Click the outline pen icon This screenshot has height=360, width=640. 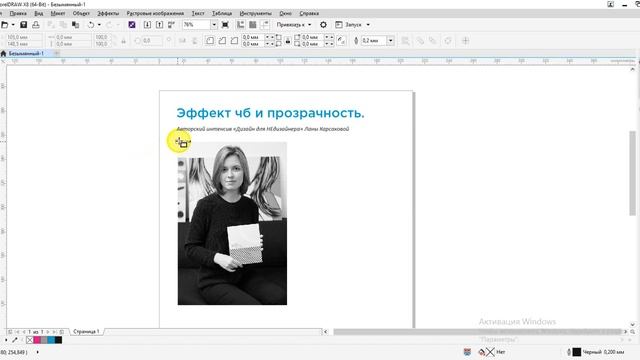[x=356, y=40]
